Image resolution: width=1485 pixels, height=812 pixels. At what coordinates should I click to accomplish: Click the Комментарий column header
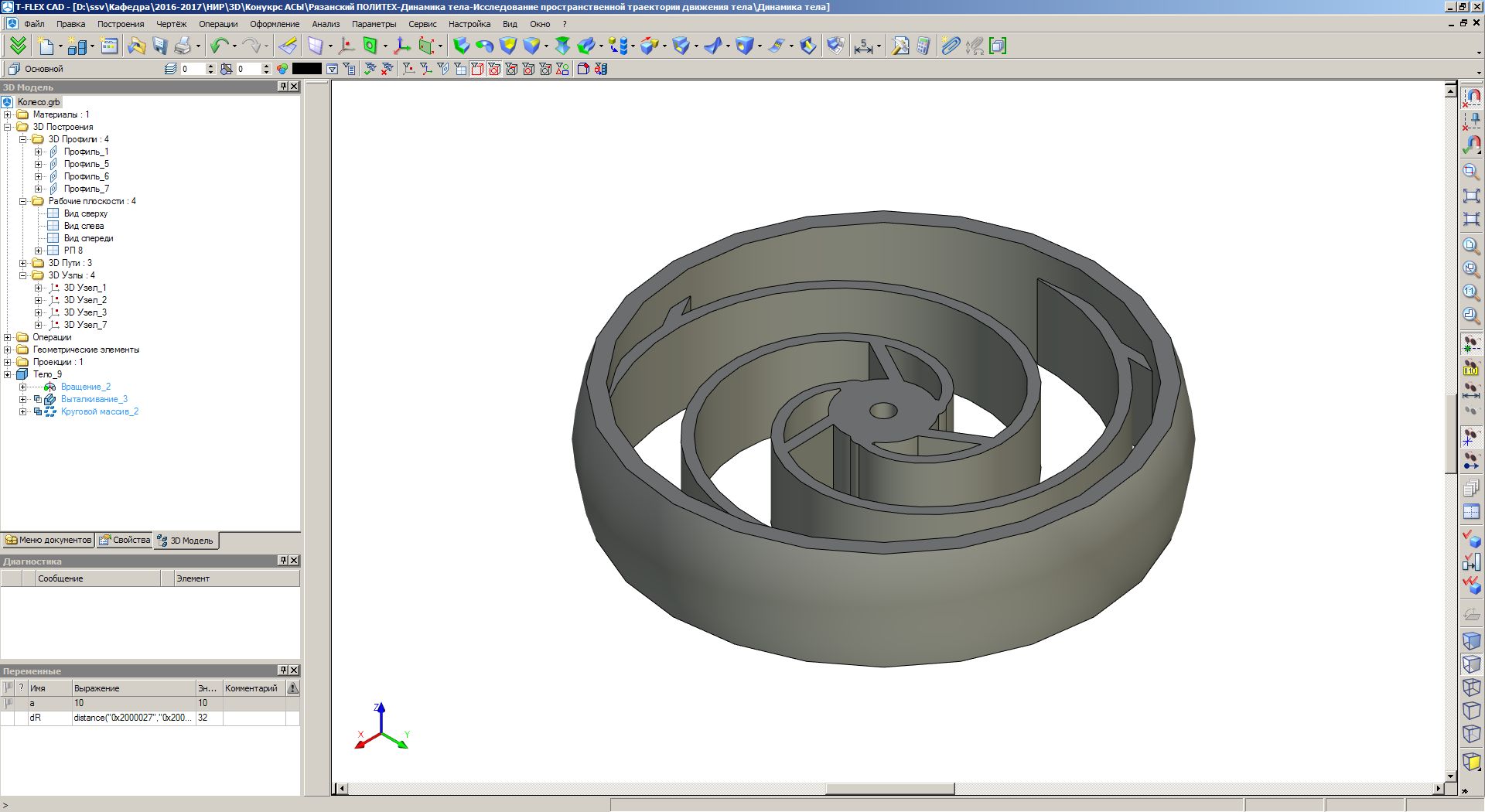[x=254, y=688]
